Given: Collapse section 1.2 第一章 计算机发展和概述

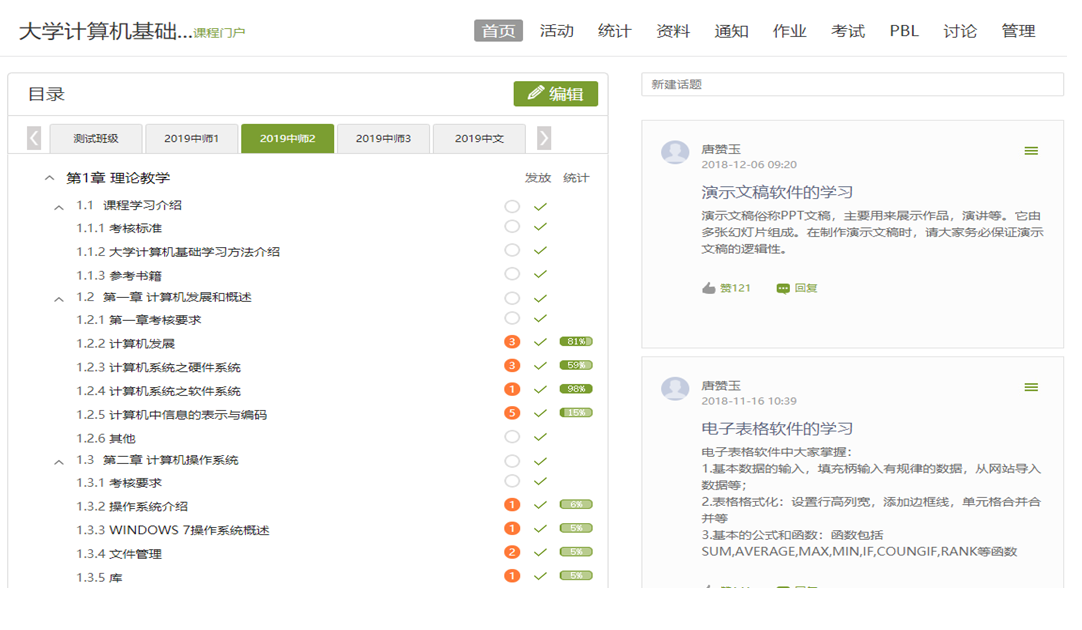Looking at the screenshot, I should point(59,298).
